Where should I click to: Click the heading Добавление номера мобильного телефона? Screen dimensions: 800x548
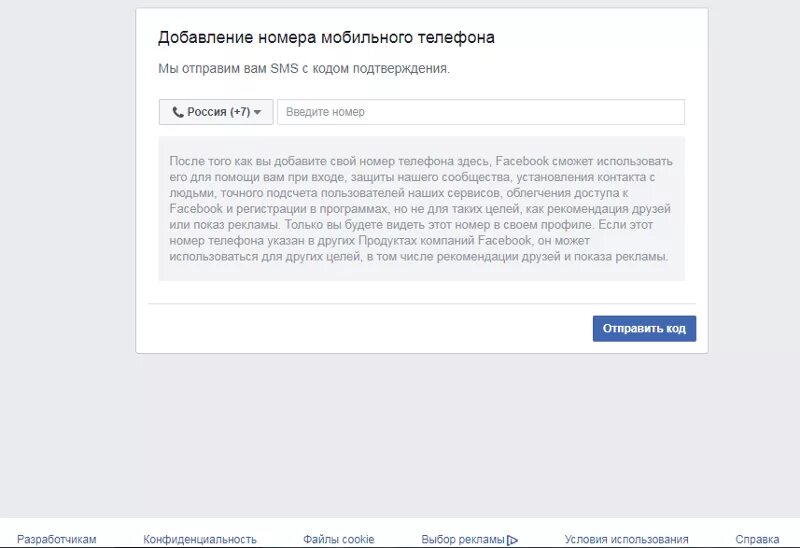click(326, 38)
